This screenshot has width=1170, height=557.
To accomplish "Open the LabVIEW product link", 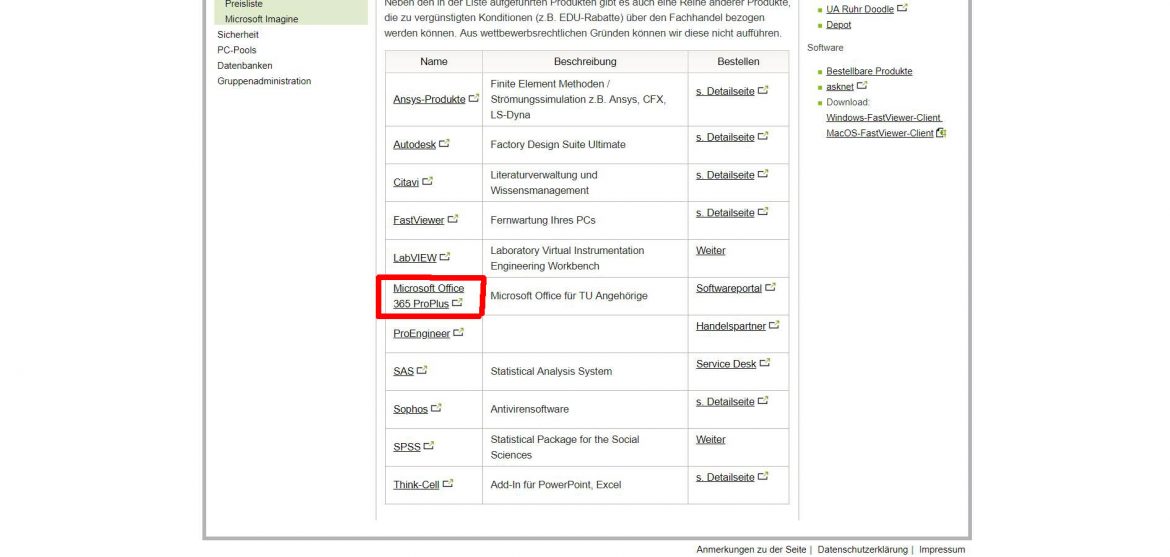I will coord(415,258).
